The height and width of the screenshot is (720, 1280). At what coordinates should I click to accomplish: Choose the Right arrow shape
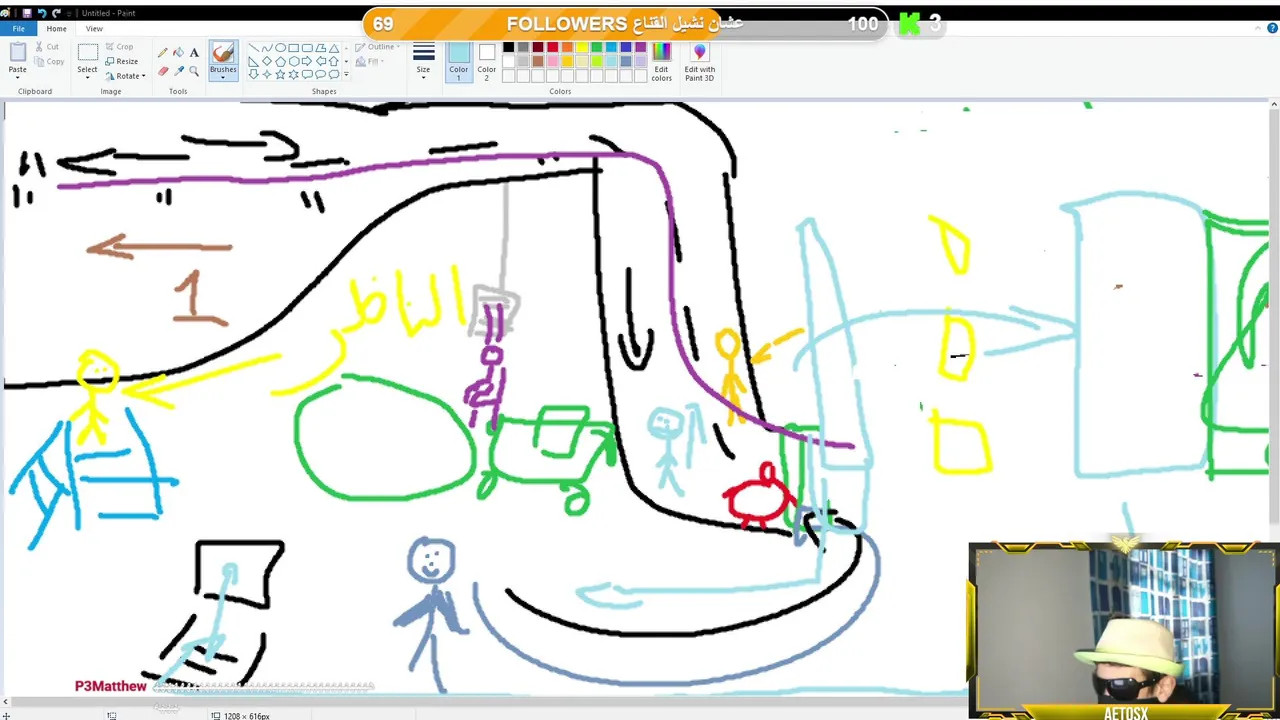click(x=307, y=61)
